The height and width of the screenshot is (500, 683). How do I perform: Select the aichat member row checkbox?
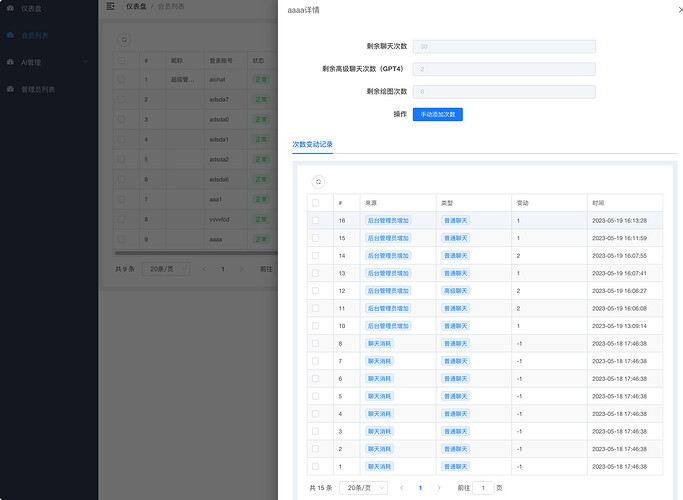point(122,79)
